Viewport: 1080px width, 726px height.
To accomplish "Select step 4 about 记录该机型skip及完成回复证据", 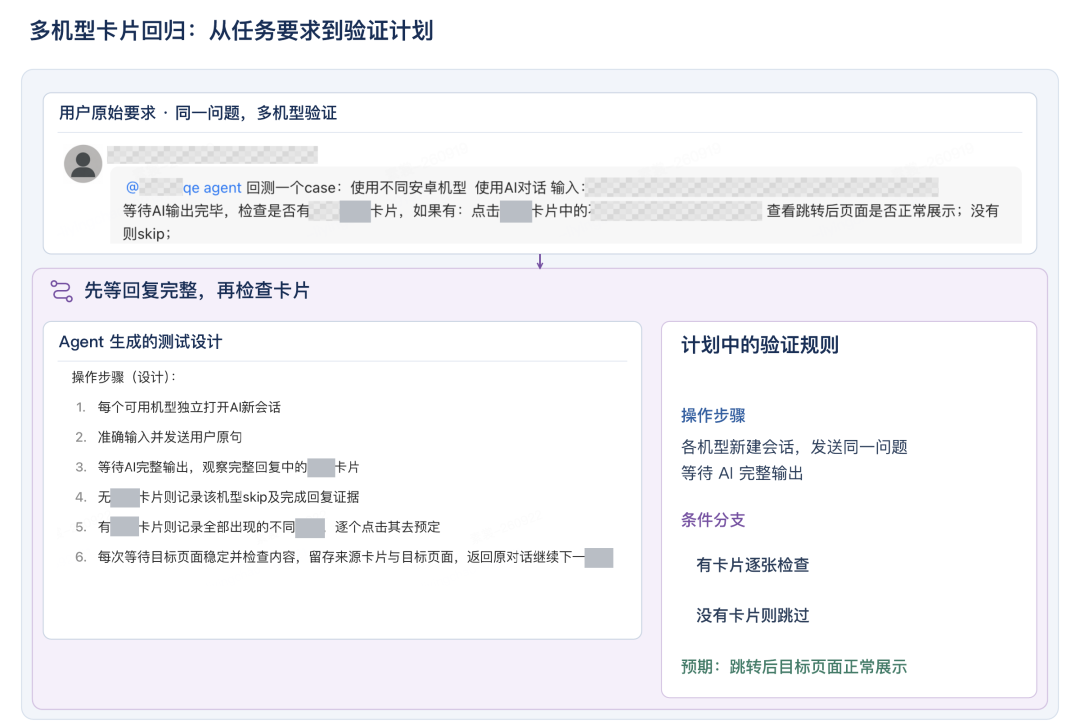I will [x=217, y=497].
